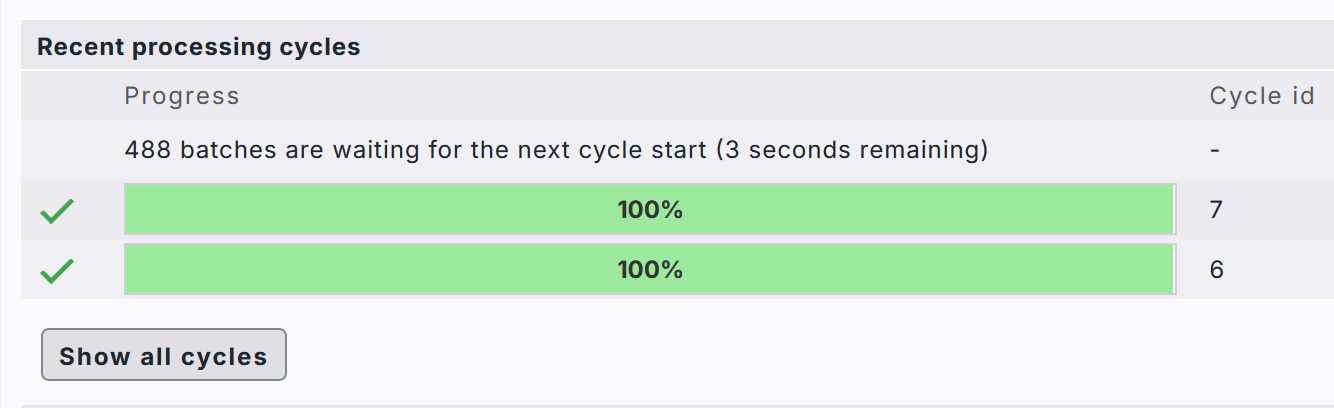Screen dimensions: 1334x408
Task: Select the Cycle id column header
Action: coord(1262,96)
